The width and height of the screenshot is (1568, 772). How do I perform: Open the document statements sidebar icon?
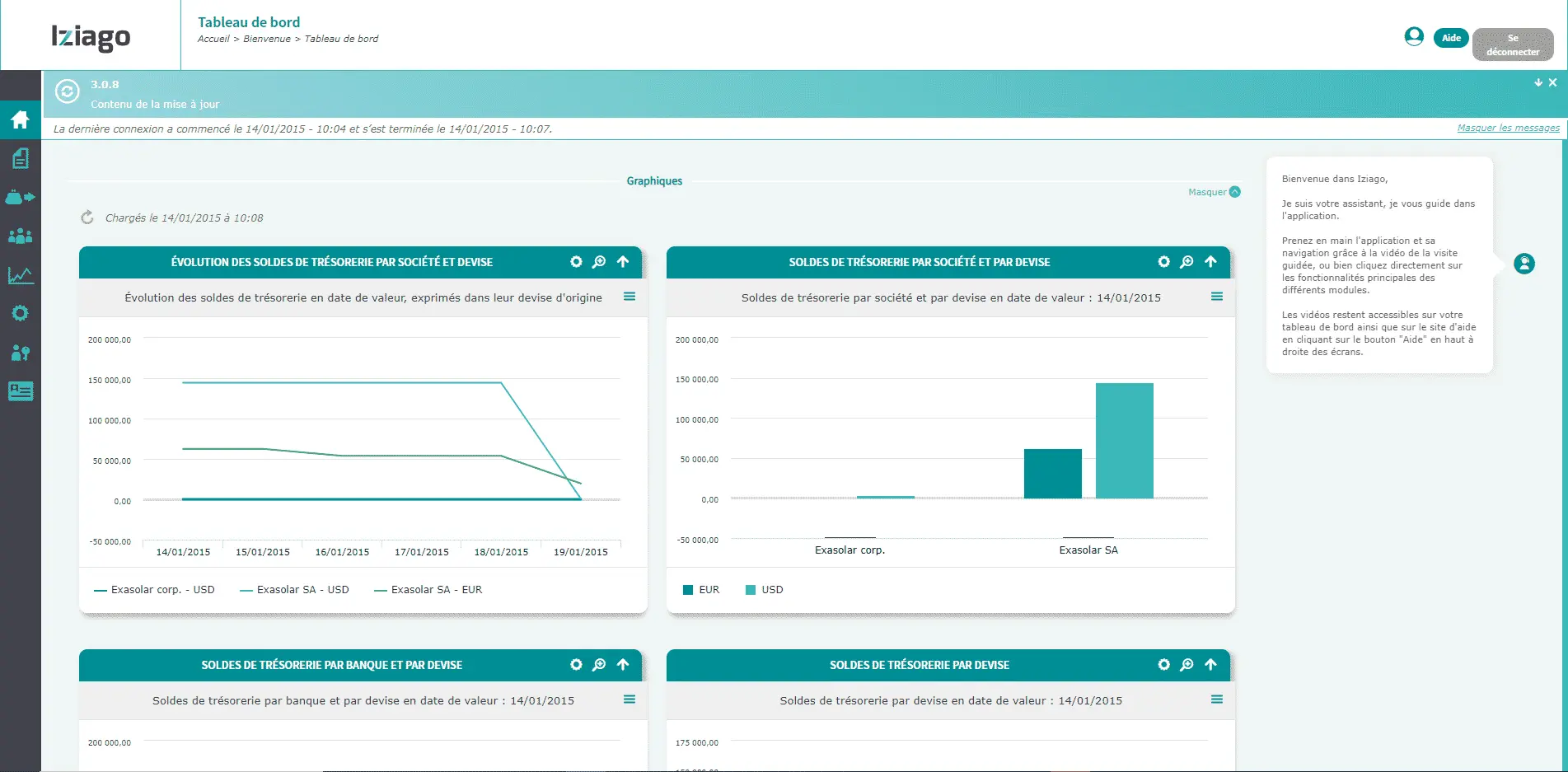[x=20, y=158]
